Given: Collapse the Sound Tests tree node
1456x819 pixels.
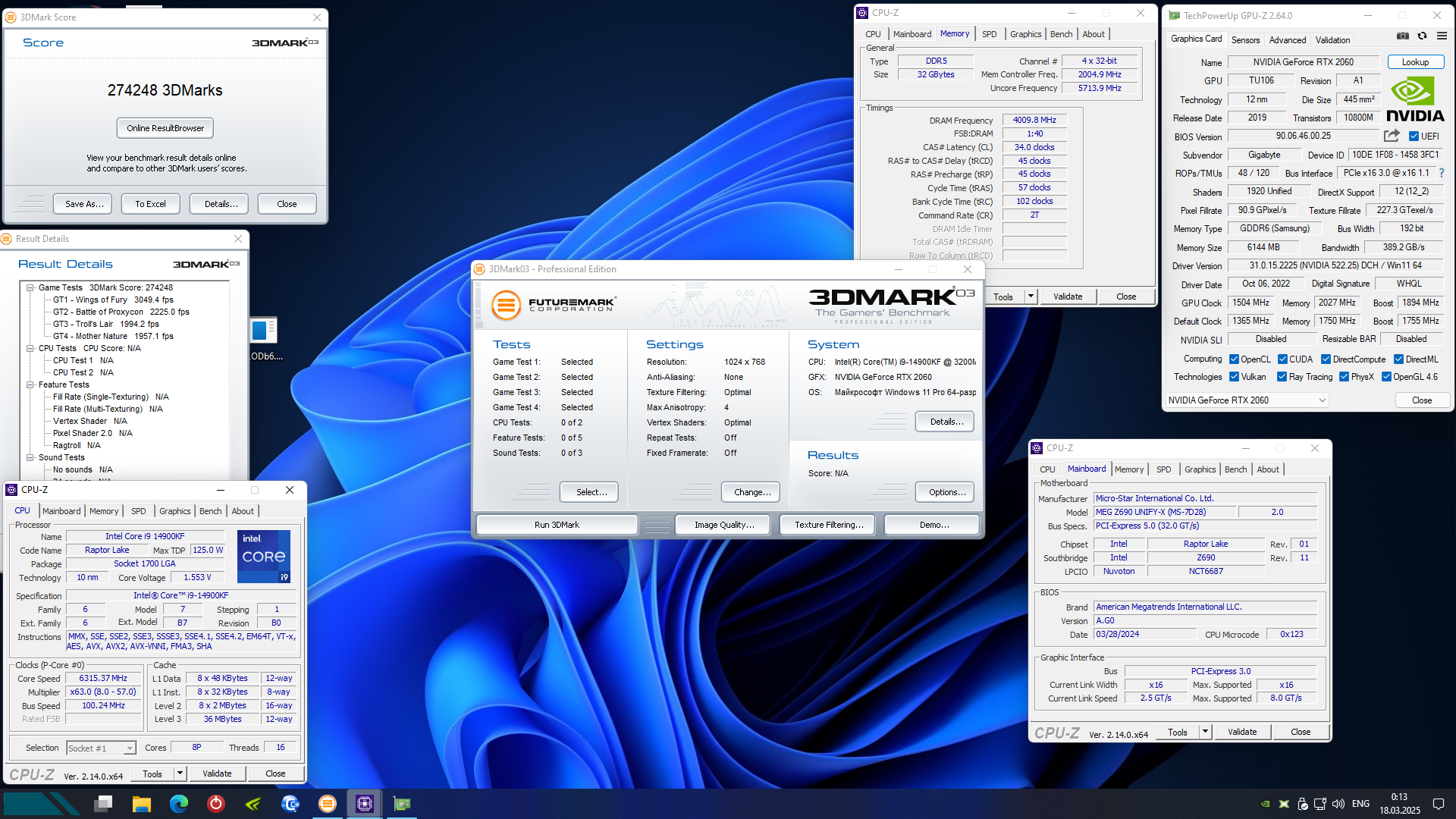Looking at the screenshot, I should 30,458.
